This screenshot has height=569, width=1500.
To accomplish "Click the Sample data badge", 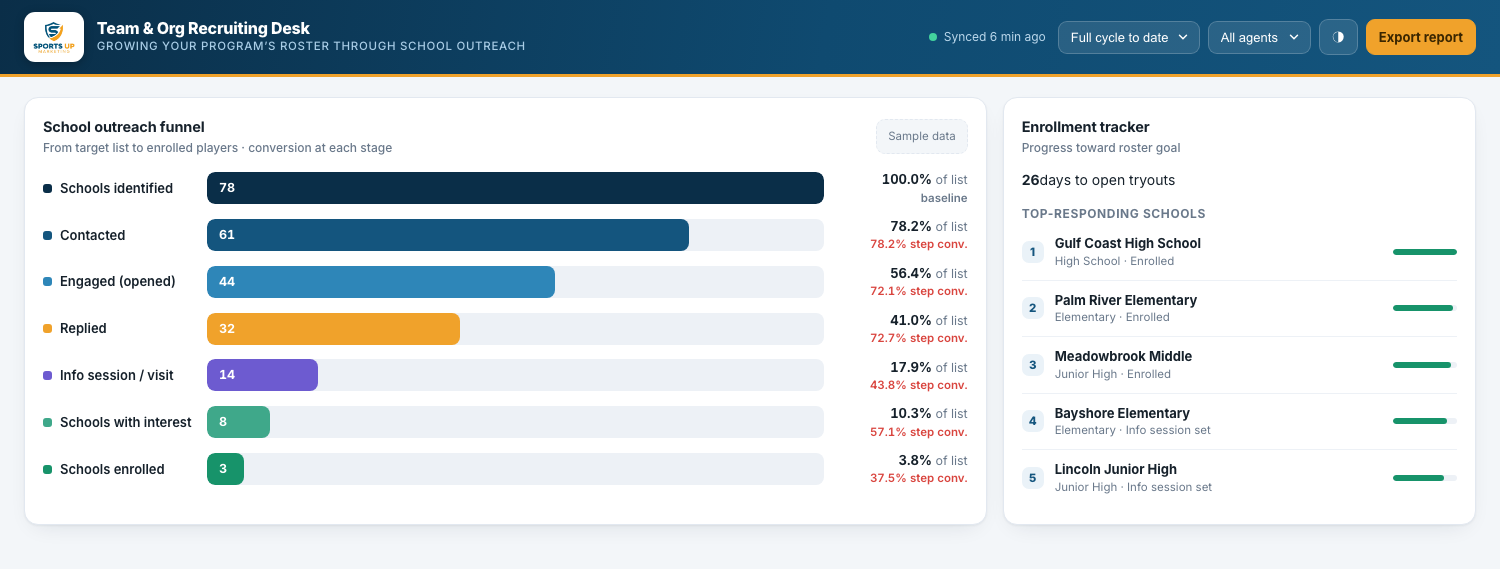I will pyautogui.click(x=922, y=136).
